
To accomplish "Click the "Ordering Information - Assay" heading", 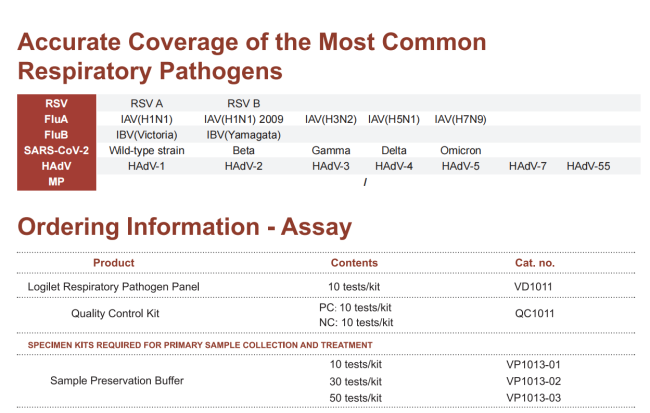I will (x=185, y=227).
